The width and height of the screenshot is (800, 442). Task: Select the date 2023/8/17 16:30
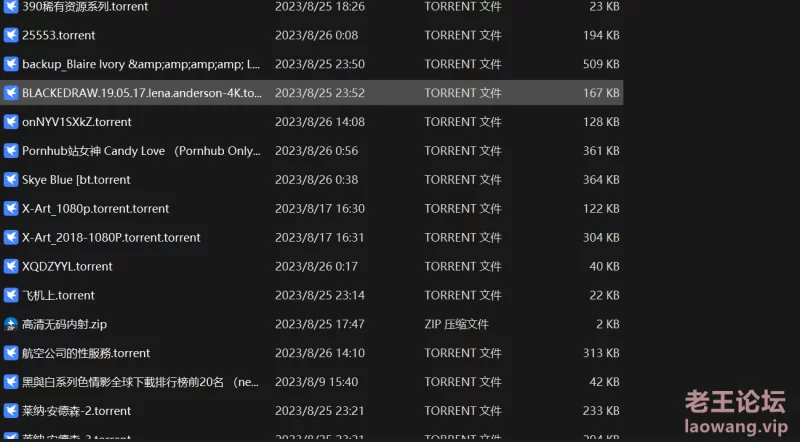pos(320,209)
